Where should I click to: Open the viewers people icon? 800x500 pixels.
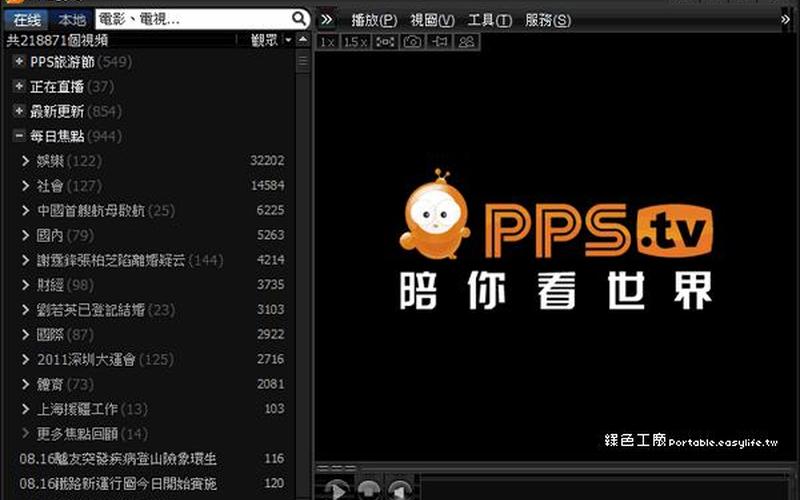tap(466, 42)
